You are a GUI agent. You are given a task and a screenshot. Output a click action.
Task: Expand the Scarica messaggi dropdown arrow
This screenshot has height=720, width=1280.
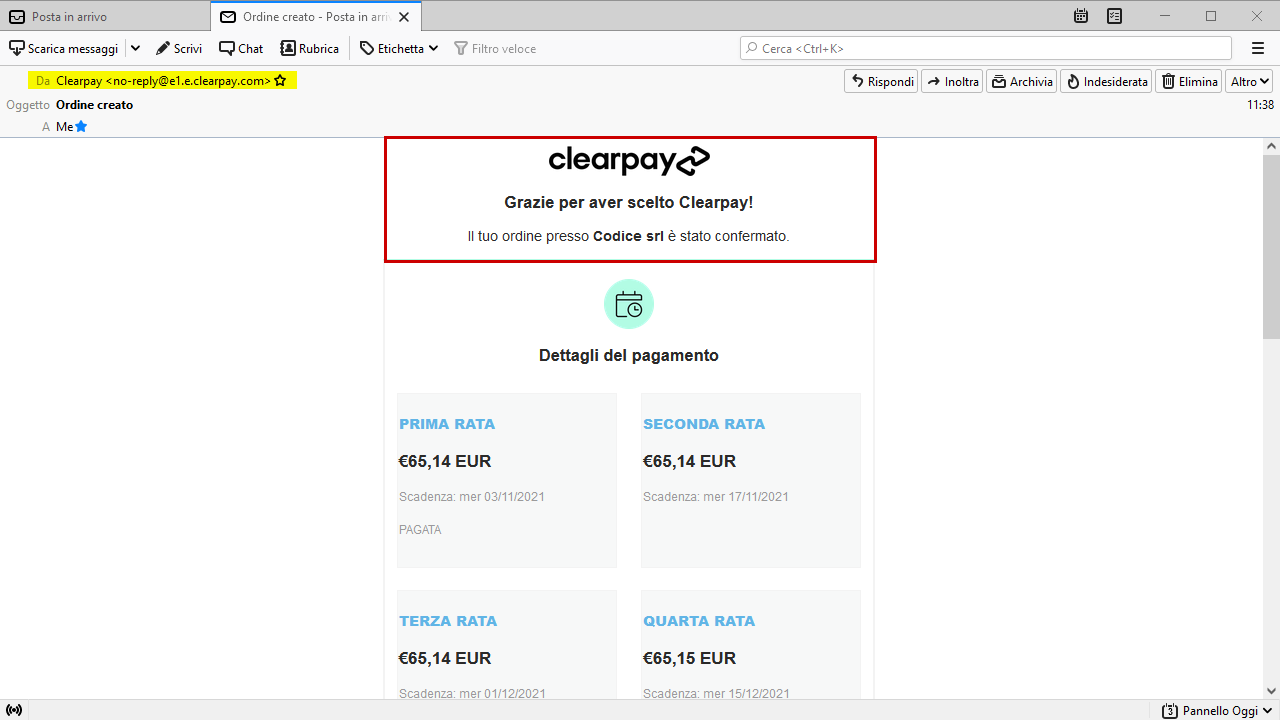[x=135, y=48]
